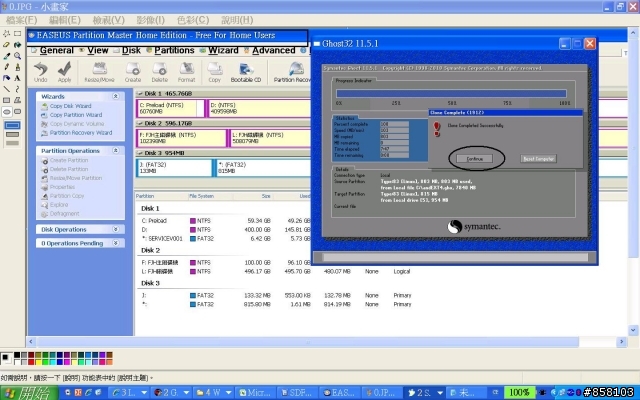Expand the Disk Operations panel chevron
The image size is (640, 400).
(x=116, y=229)
